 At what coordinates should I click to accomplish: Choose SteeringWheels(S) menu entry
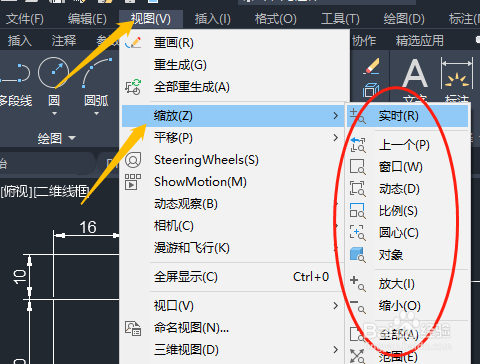206,160
